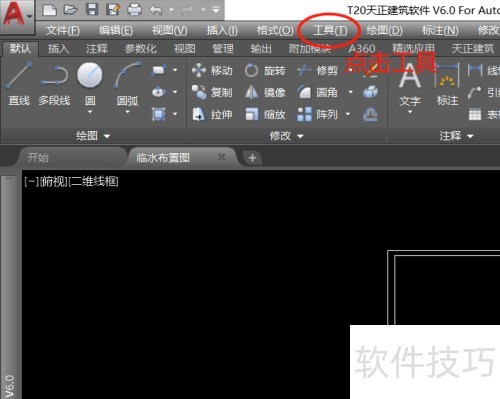This screenshot has width=500, height=399.
Task: Select the 标注 dimension tool
Action: click(x=447, y=85)
